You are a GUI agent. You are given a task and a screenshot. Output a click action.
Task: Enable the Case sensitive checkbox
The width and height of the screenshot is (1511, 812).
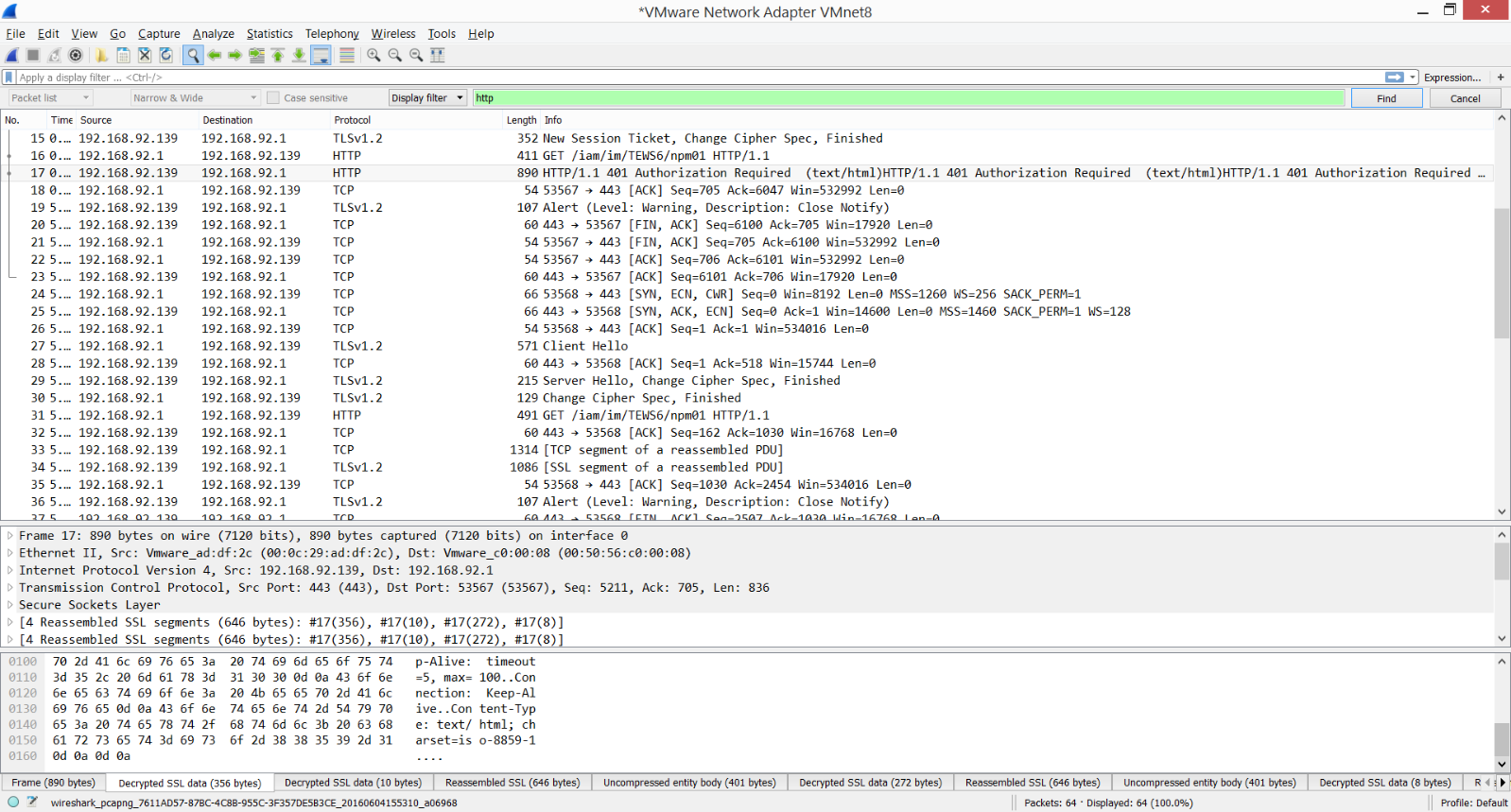pyautogui.click(x=273, y=98)
